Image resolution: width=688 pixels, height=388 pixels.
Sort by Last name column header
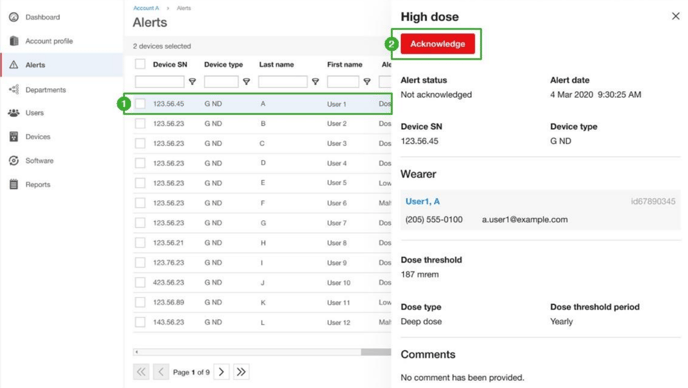276,65
